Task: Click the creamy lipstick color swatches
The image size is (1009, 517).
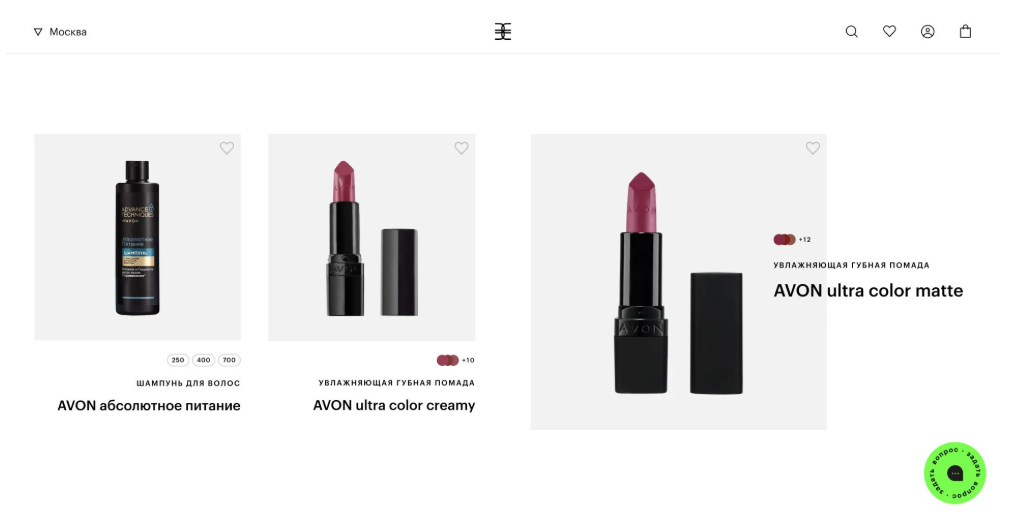Action: [448, 360]
